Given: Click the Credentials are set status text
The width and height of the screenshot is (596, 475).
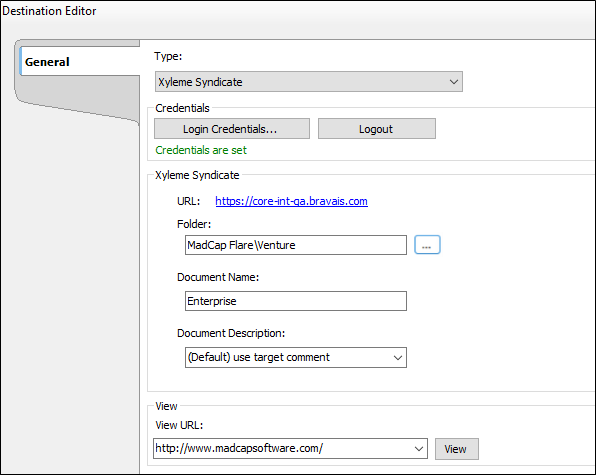Looking at the screenshot, I should [201, 150].
